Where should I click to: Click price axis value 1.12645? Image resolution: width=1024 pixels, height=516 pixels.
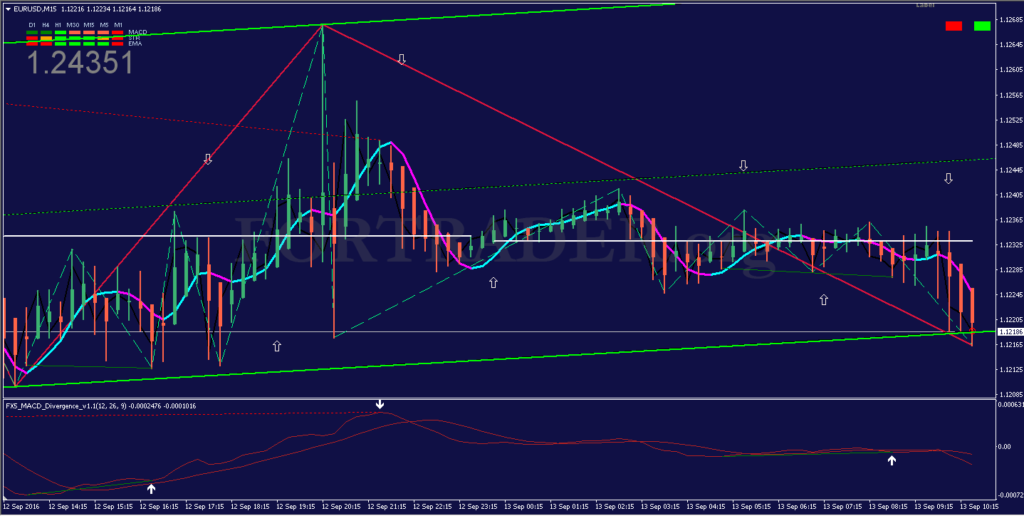[x=1010, y=44]
